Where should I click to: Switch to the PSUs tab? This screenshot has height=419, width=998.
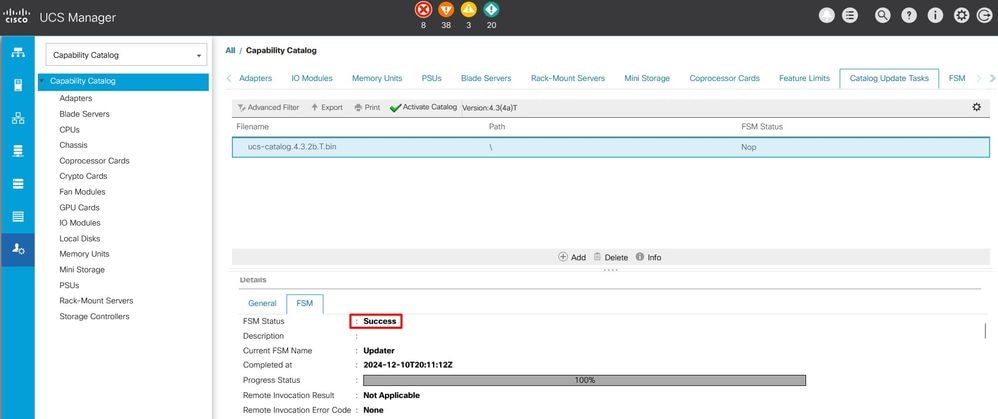tap(432, 78)
